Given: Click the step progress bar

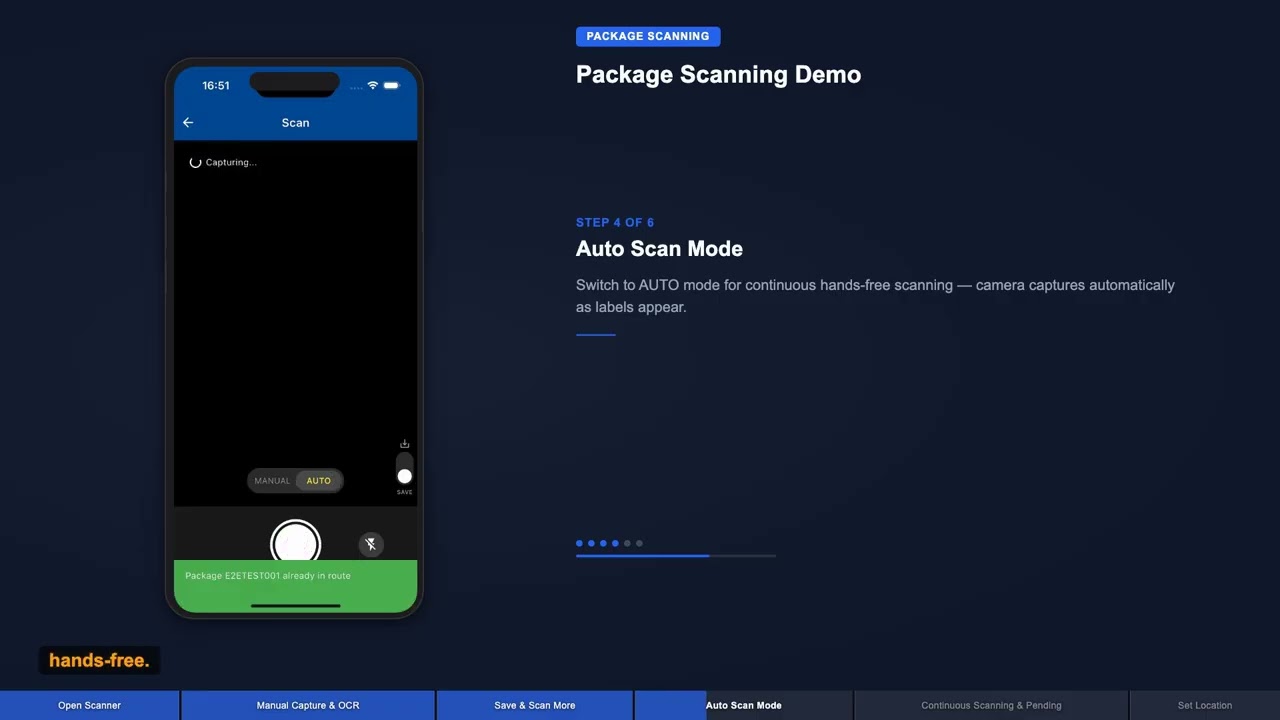Looking at the screenshot, I should (676, 555).
